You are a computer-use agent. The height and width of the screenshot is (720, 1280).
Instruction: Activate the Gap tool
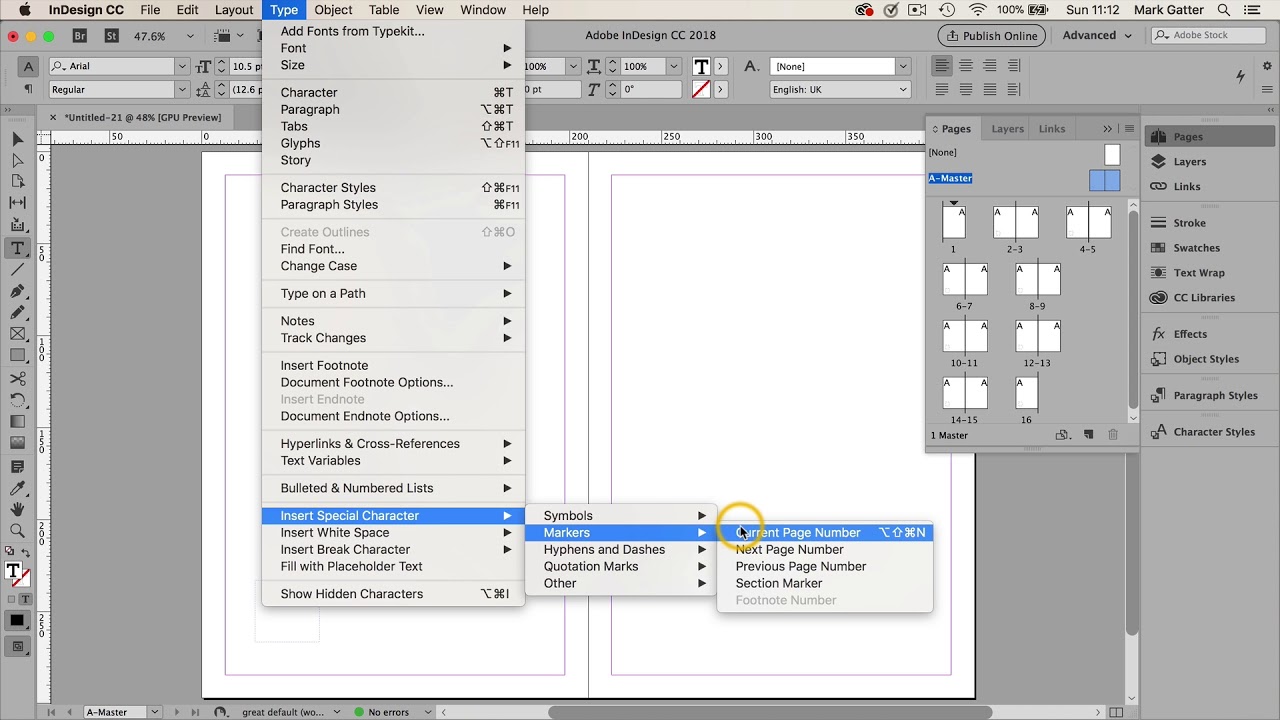[x=17, y=203]
